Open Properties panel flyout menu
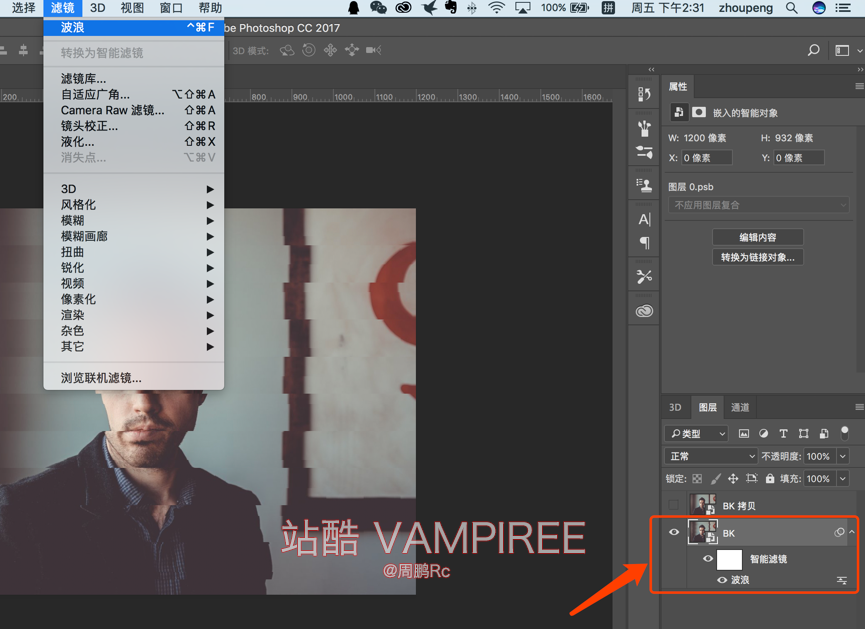The image size is (865, 629). click(x=859, y=86)
